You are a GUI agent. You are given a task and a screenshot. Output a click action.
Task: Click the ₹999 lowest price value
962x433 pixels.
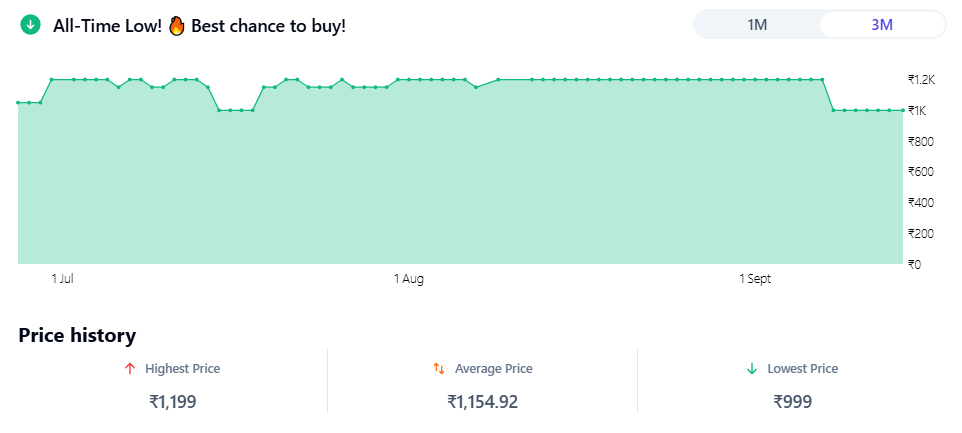793,402
